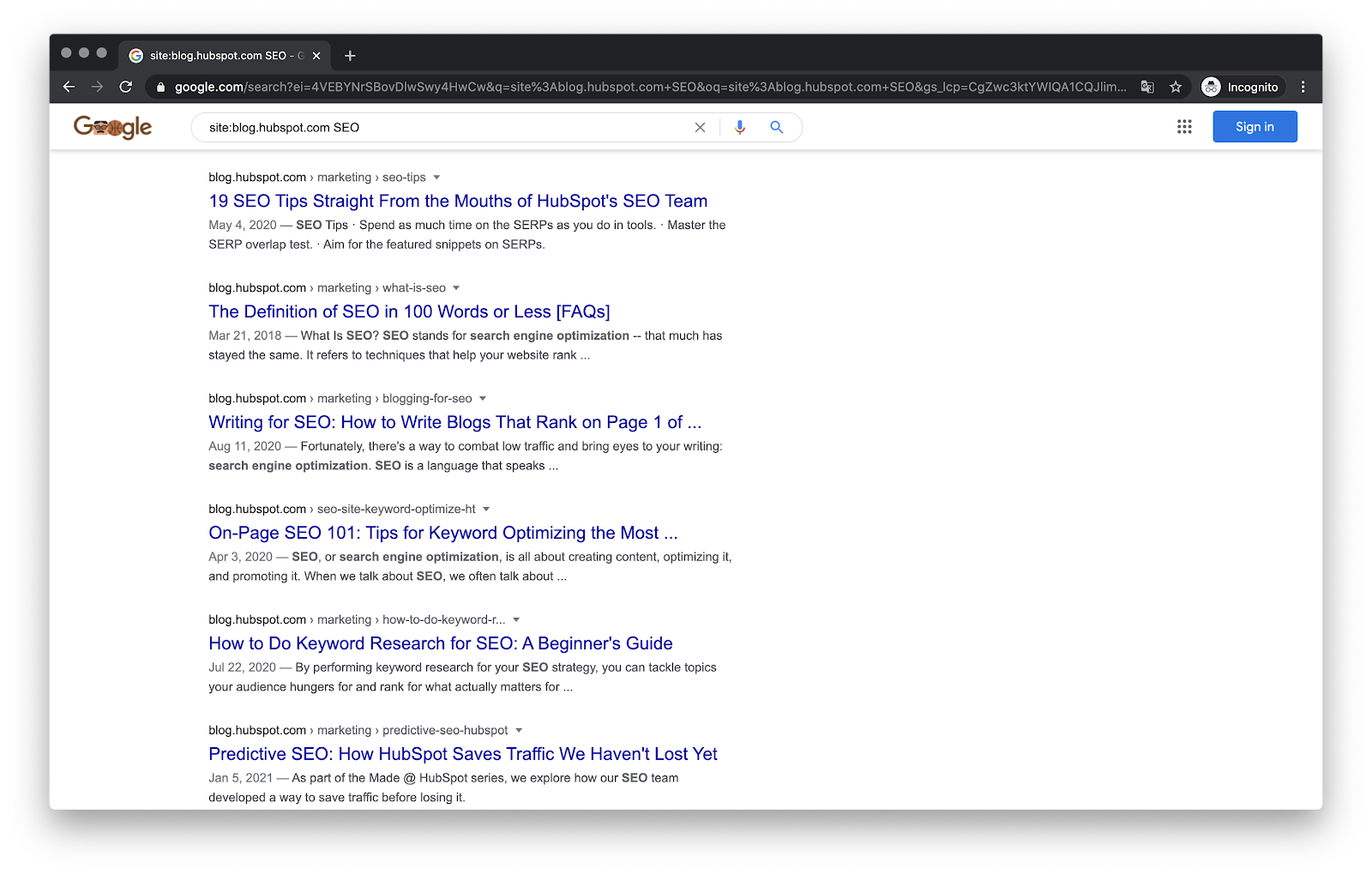Click the Sign in button
Viewport: 1372px width, 875px height.
click(x=1255, y=127)
